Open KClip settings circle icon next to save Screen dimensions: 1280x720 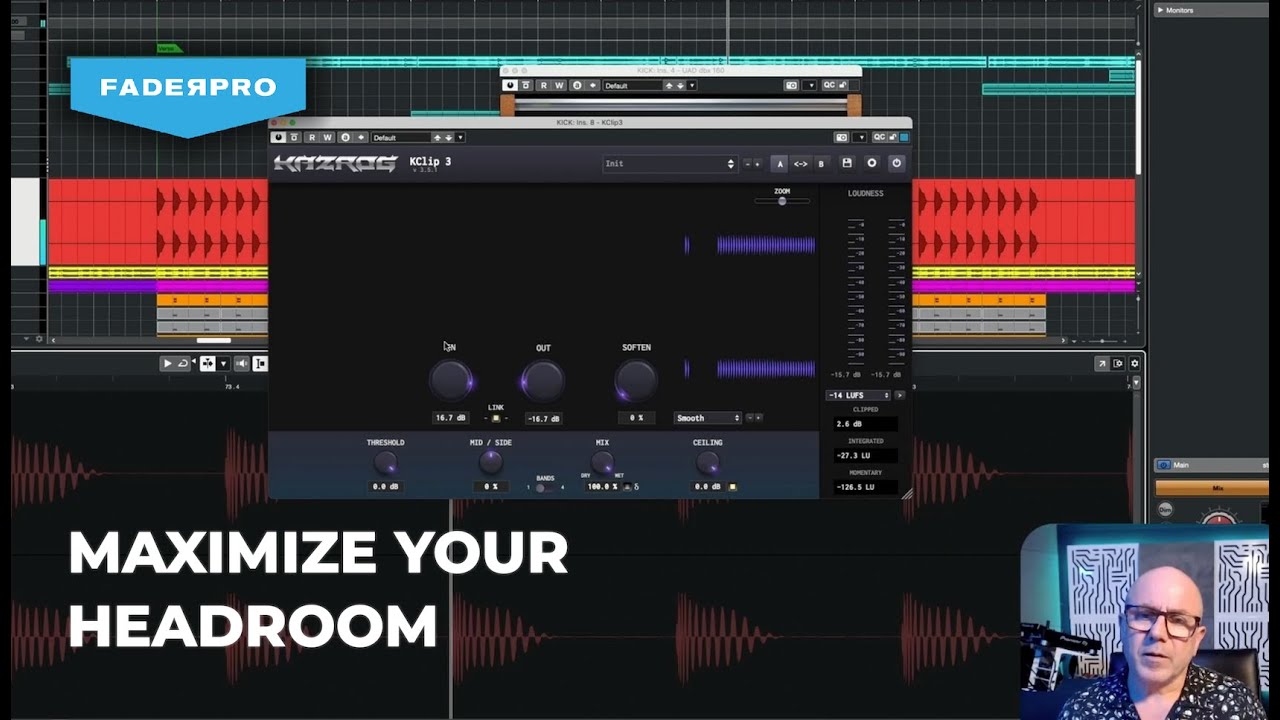click(x=871, y=163)
